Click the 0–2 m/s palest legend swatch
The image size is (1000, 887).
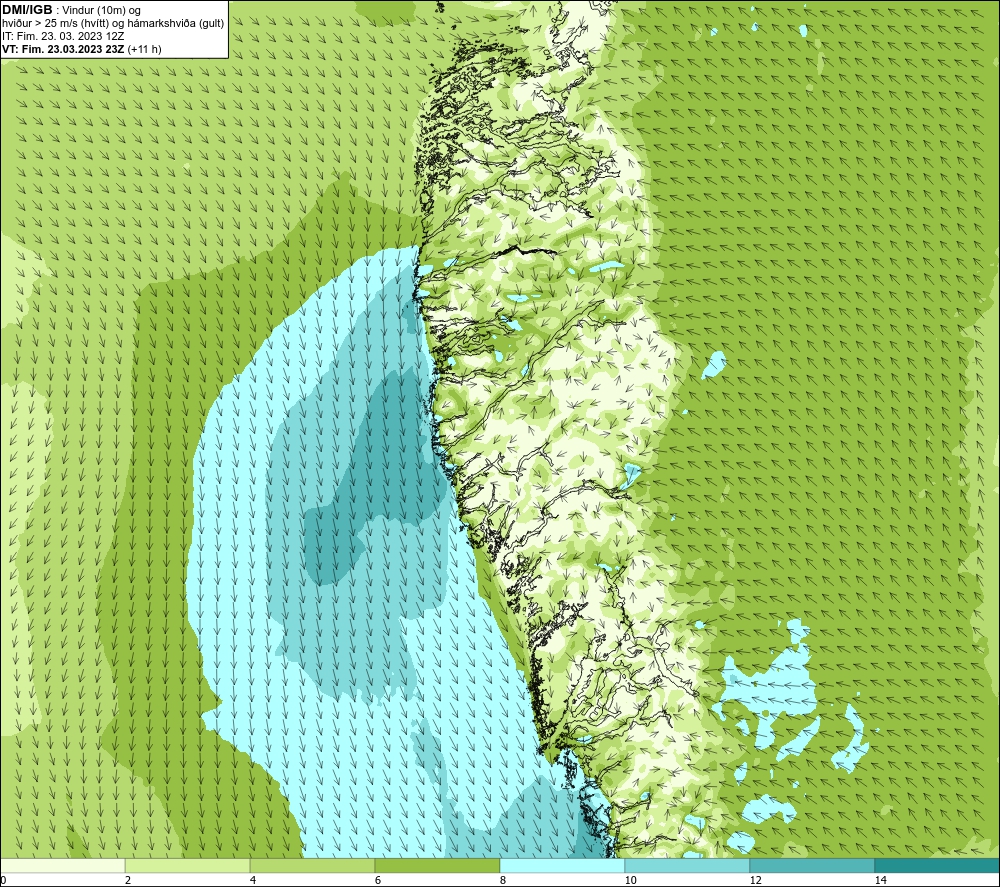62,866
